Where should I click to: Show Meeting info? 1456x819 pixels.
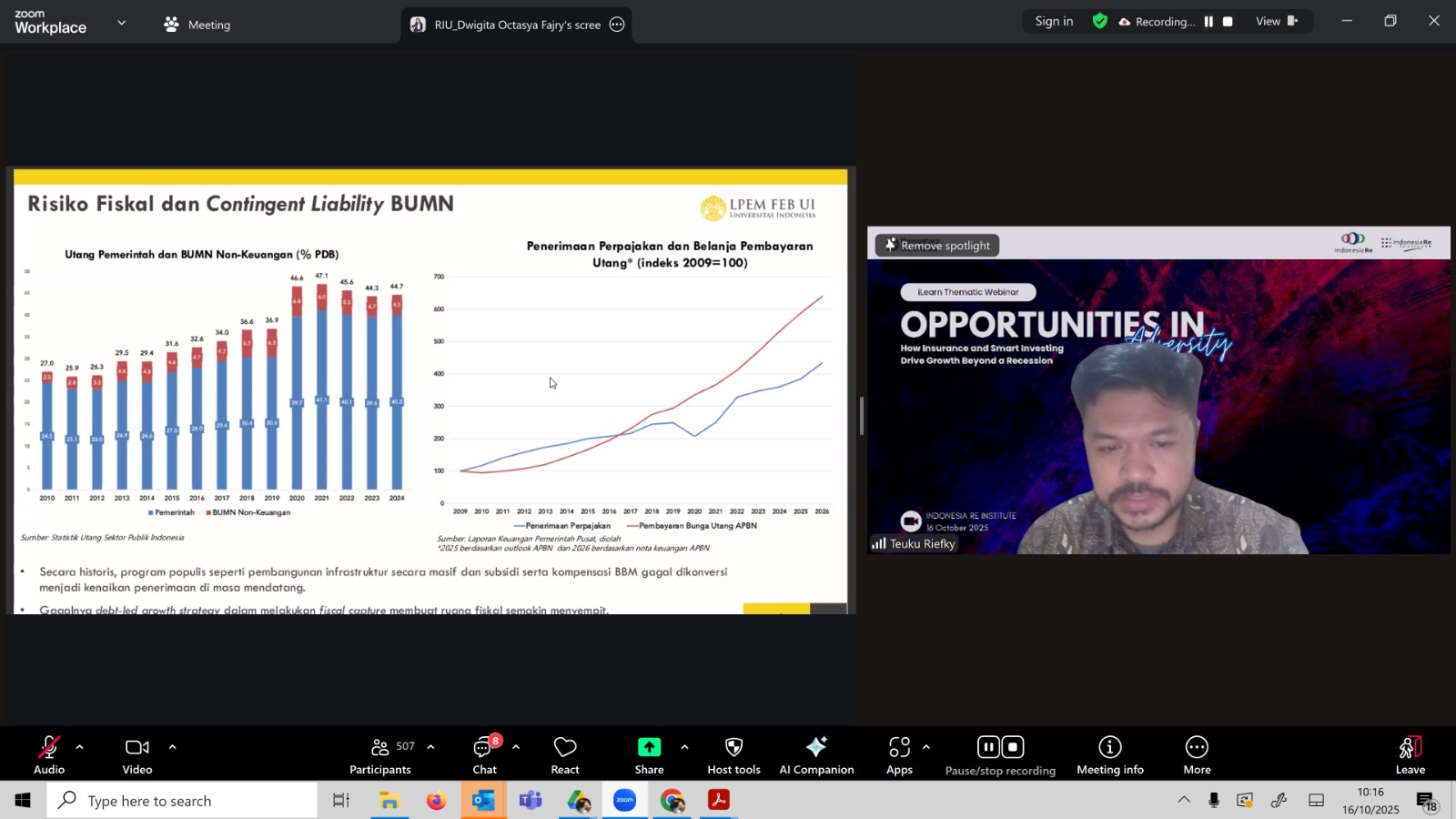1109,755
